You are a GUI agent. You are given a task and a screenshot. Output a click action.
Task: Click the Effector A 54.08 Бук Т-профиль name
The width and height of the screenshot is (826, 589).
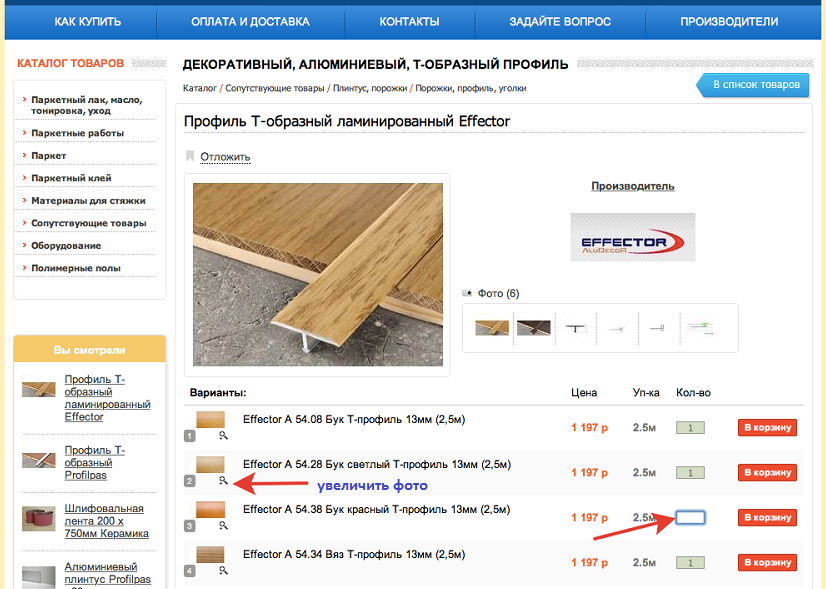click(354, 420)
